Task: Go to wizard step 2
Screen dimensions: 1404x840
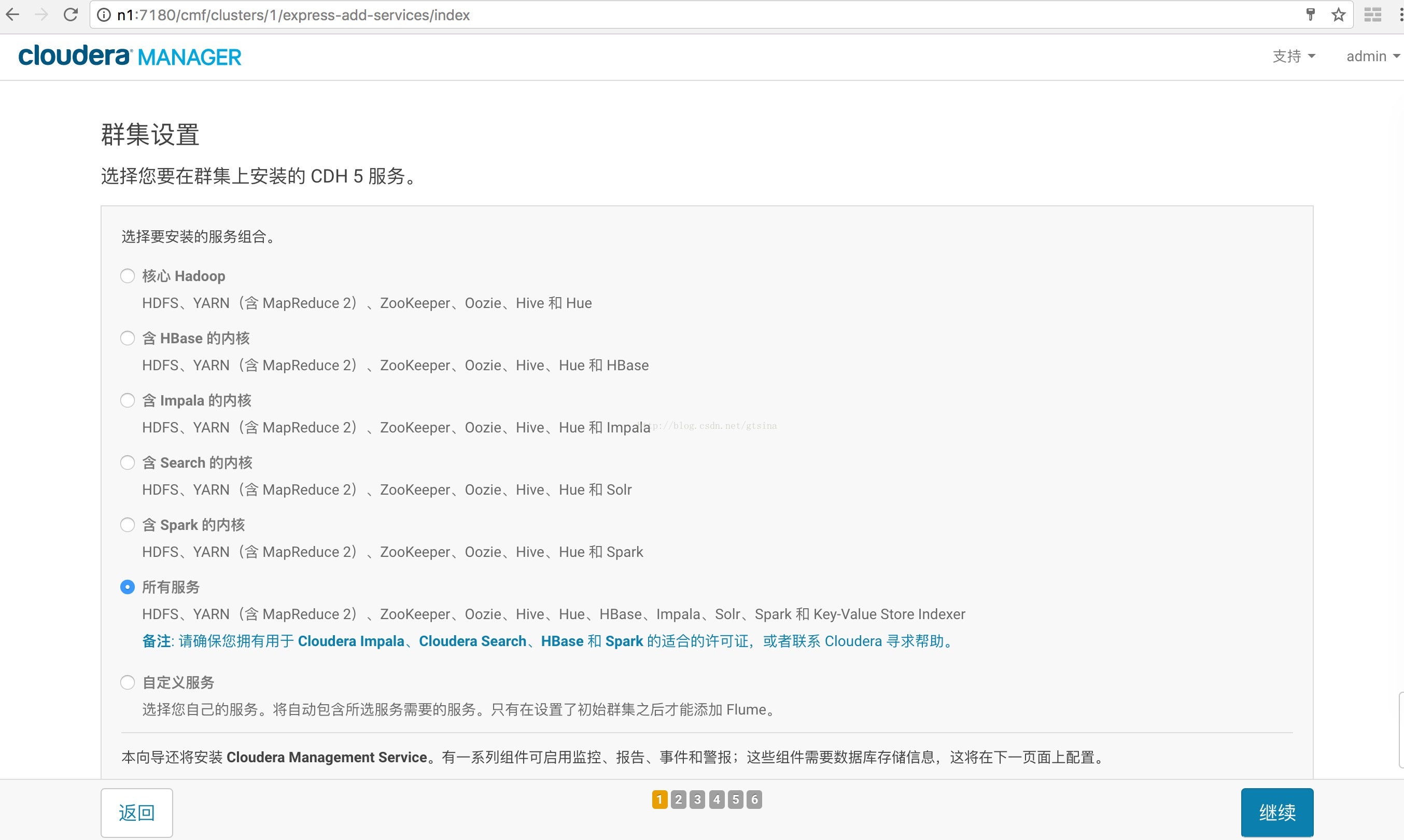Action: click(x=679, y=799)
